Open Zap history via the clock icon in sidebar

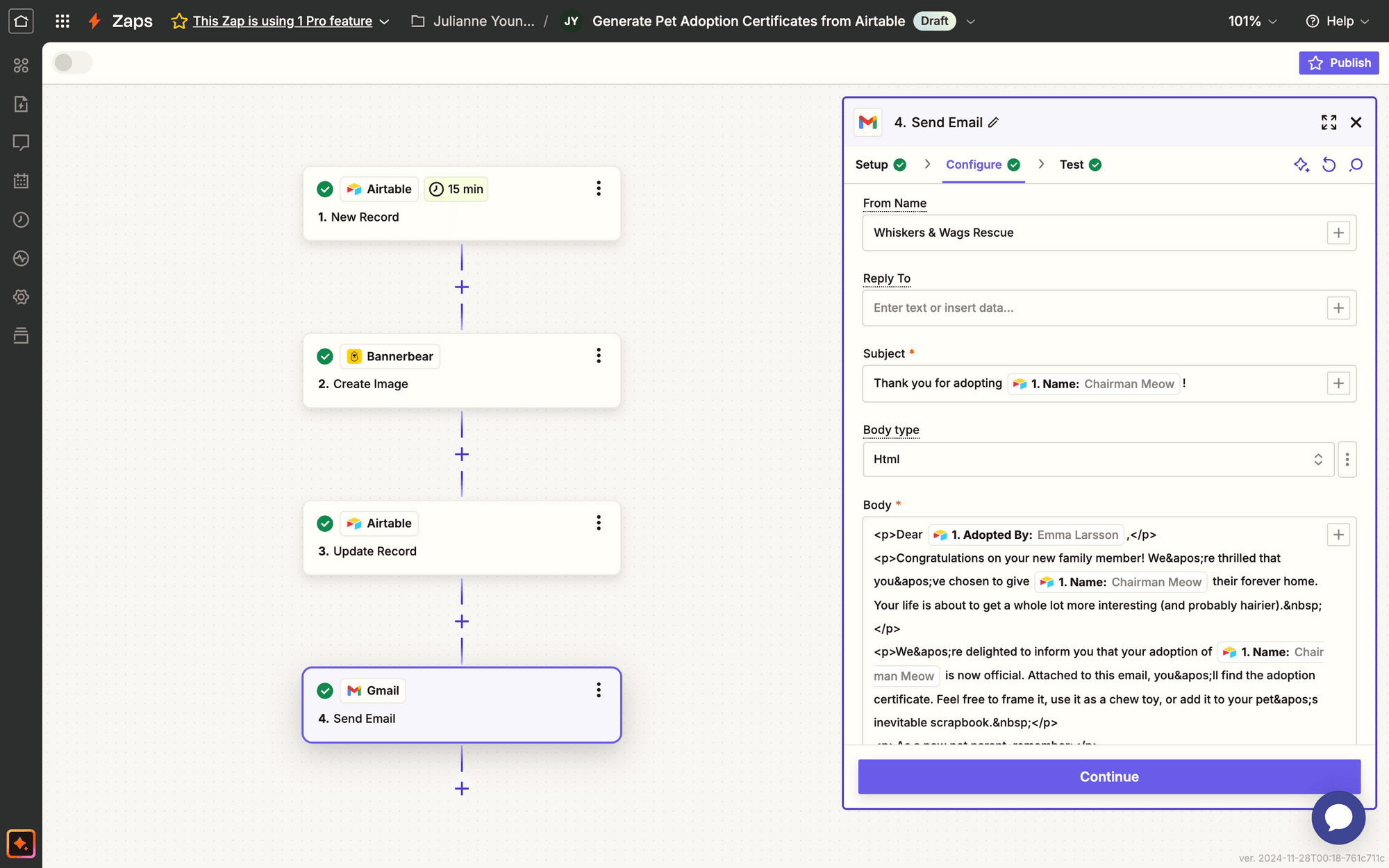pos(21,219)
